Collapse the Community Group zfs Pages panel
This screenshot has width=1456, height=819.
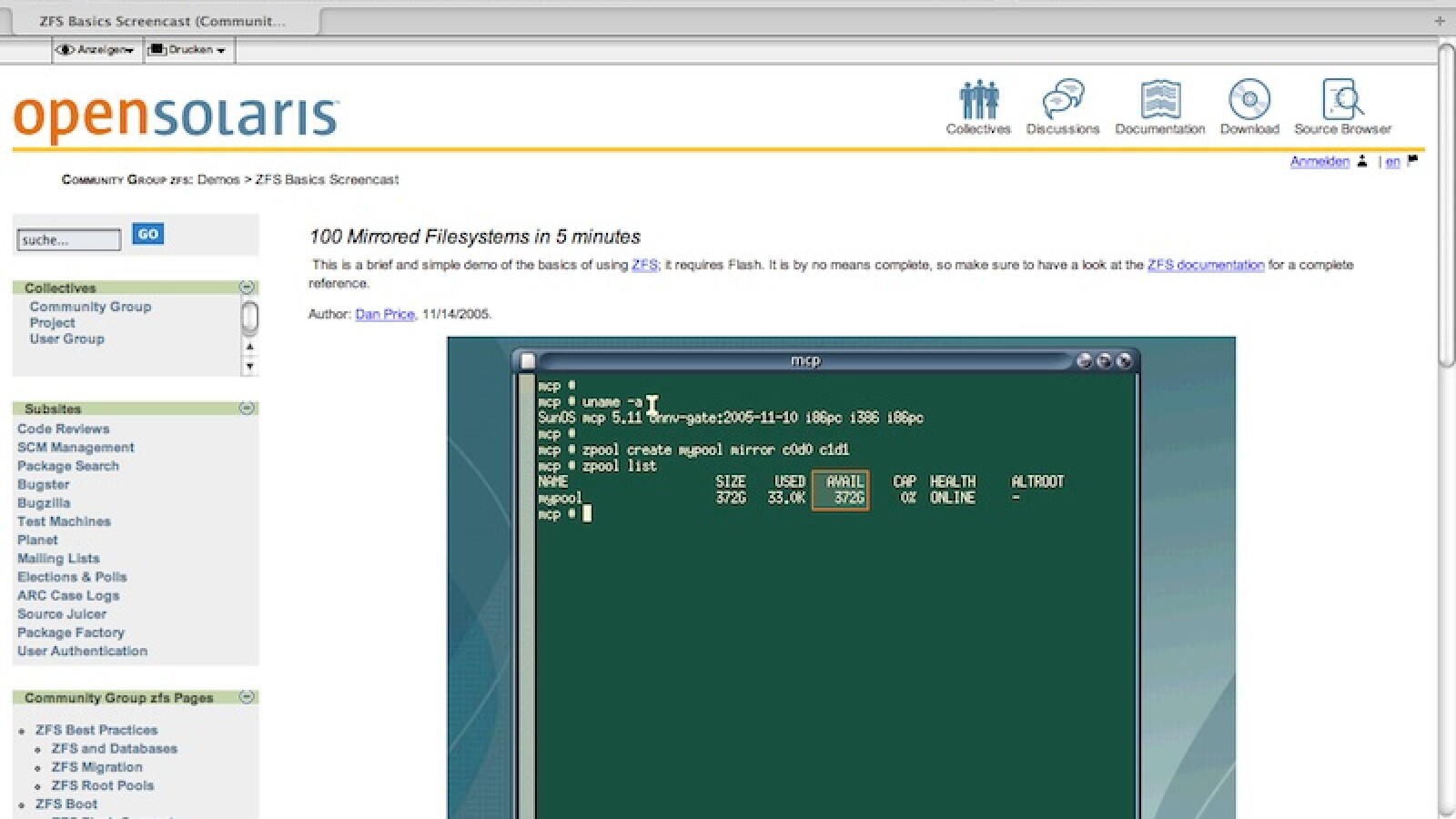(x=246, y=697)
